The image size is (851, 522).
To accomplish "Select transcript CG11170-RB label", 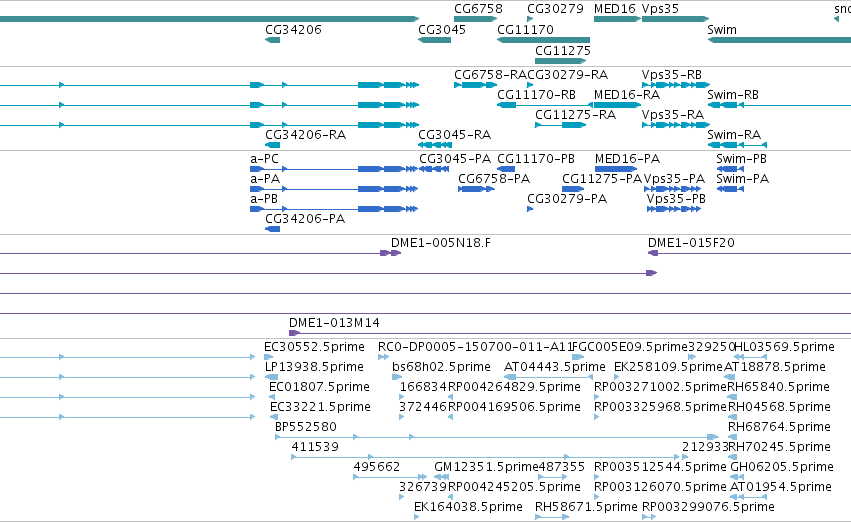I will click(536, 95).
